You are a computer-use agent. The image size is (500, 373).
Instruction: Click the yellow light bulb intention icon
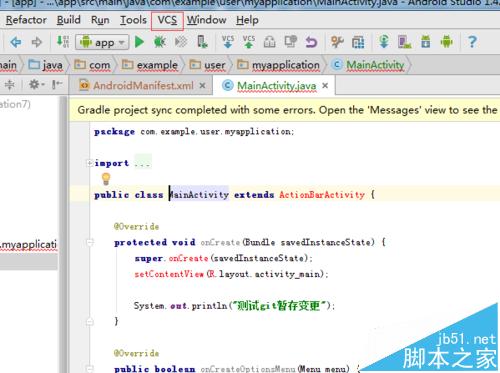[x=106, y=179]
